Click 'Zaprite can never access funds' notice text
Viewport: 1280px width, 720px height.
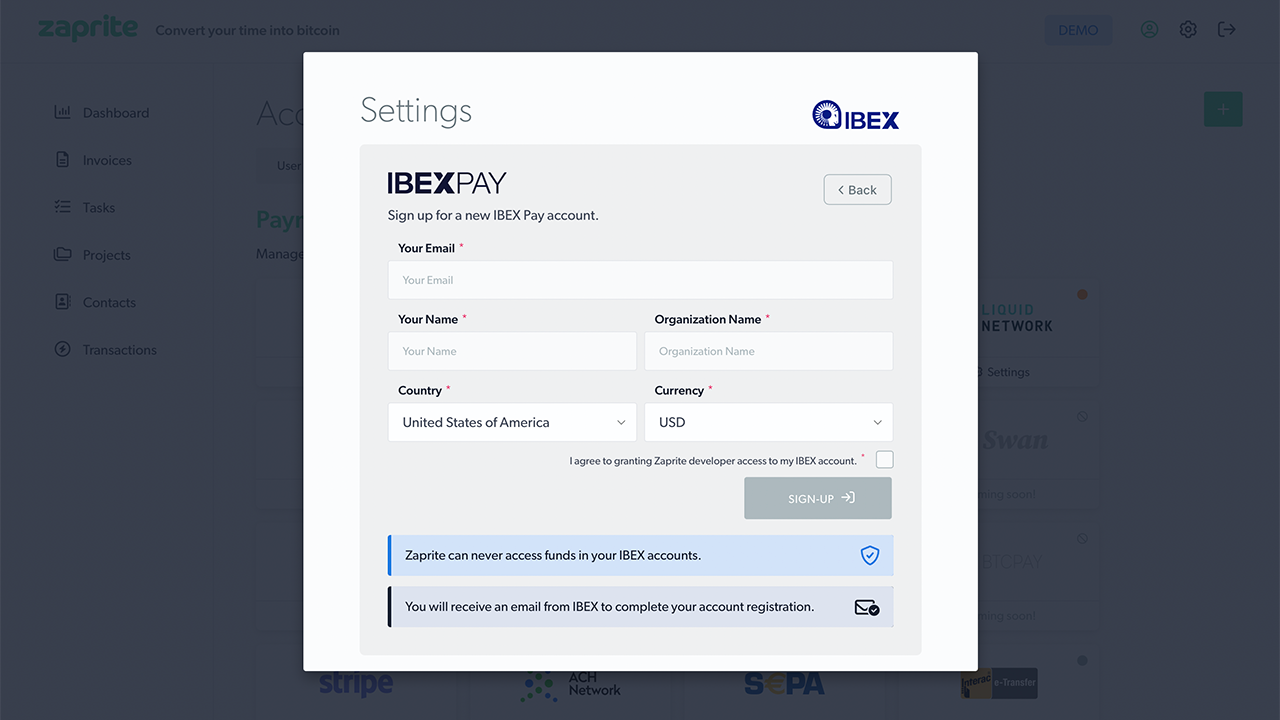click(x=553, y=555)
